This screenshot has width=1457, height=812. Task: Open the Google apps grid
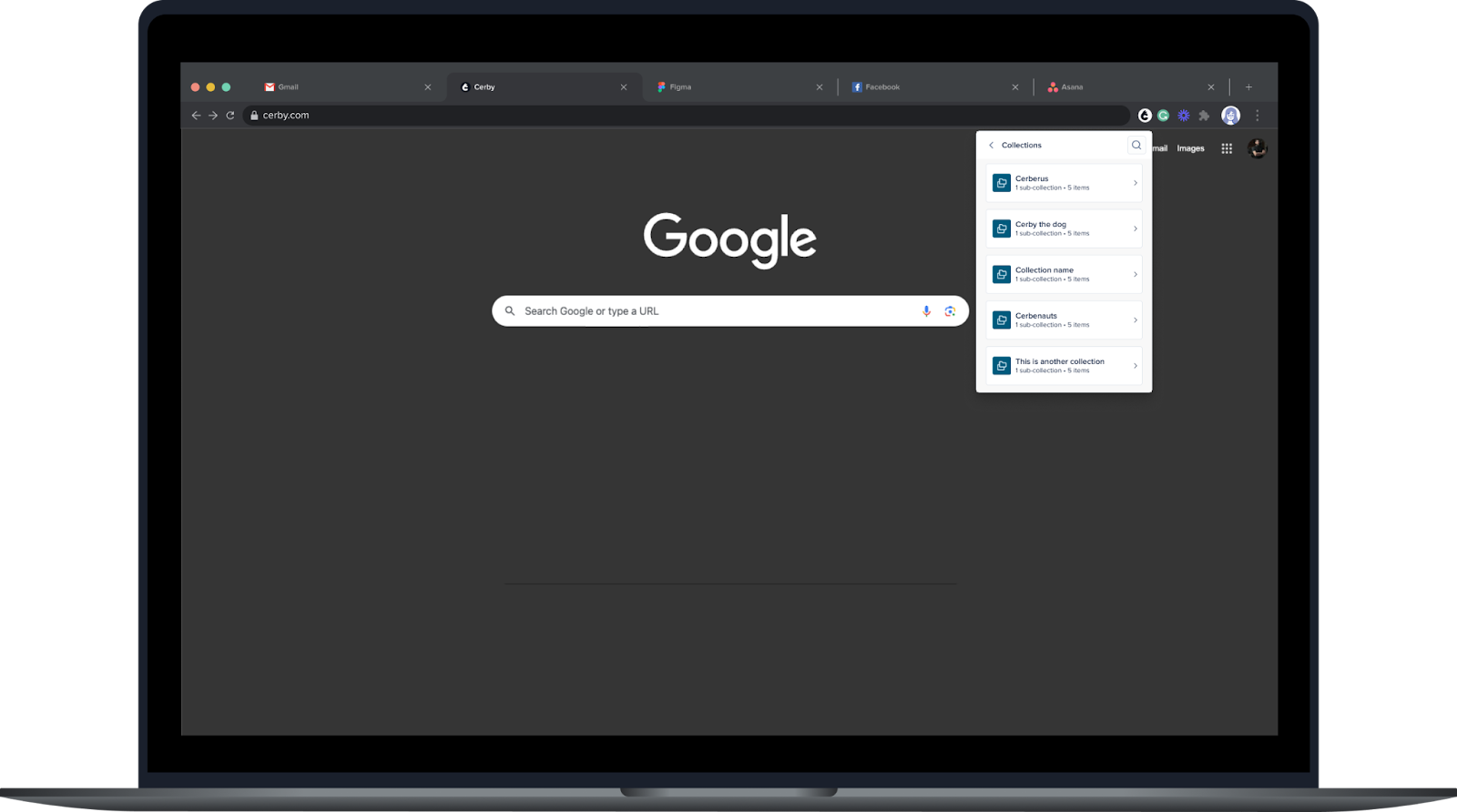1227,148
